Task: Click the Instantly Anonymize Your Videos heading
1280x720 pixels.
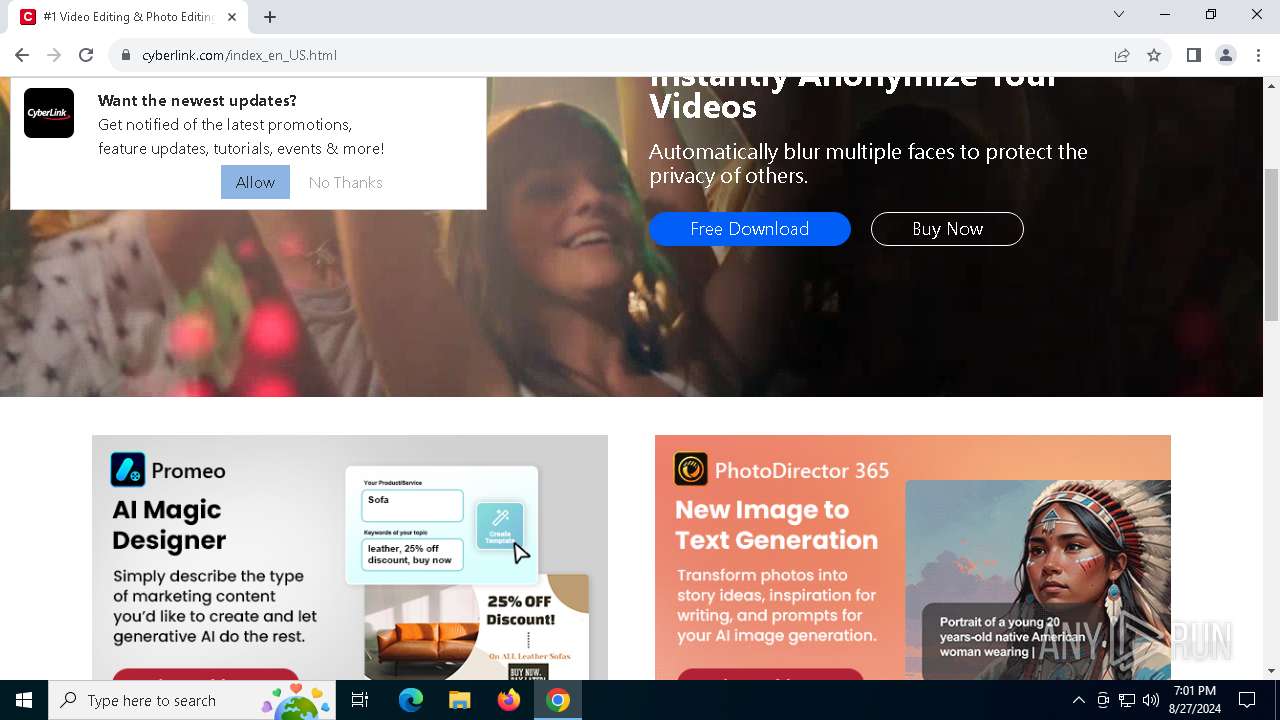Action: click(x=852, y=97)
